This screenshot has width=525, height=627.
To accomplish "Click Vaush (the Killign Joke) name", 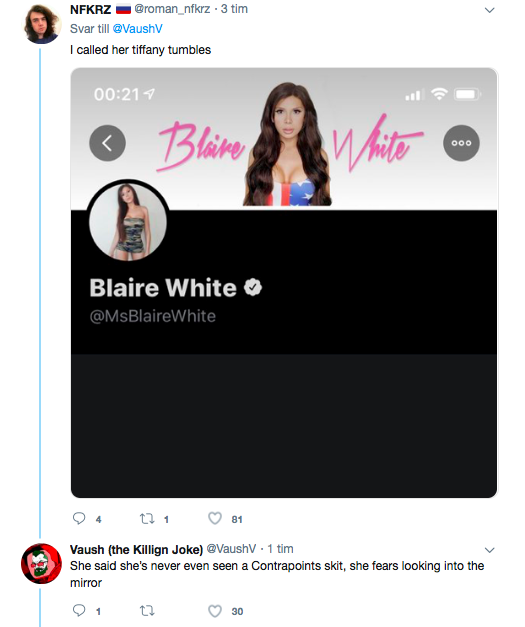I will [x=136, y=549].
